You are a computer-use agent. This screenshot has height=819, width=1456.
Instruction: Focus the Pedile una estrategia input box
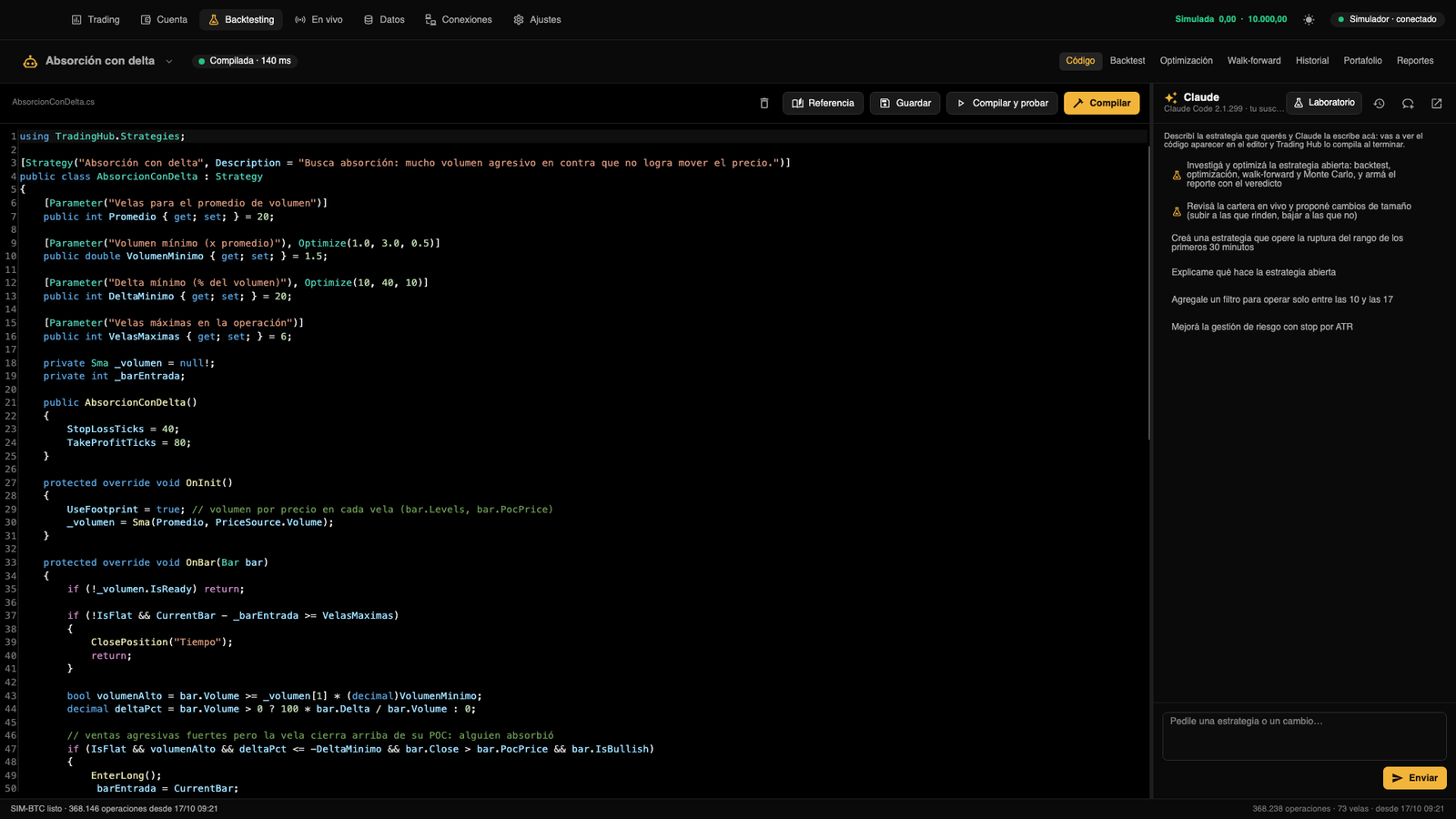click(x=1304, y=735)
